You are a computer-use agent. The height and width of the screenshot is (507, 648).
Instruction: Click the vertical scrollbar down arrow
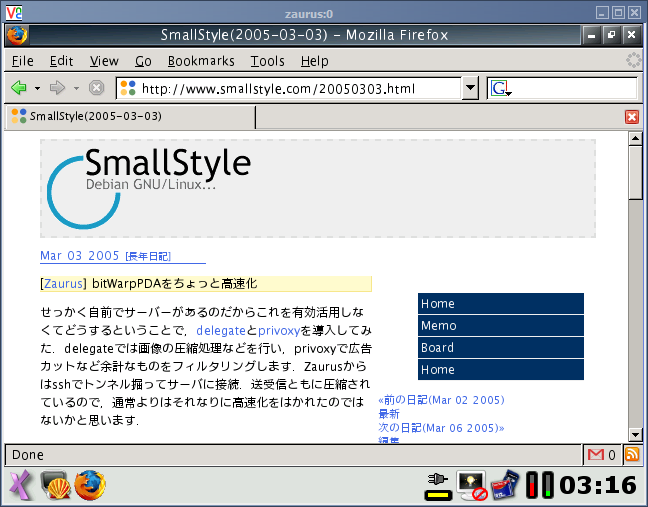click(634, 435)
